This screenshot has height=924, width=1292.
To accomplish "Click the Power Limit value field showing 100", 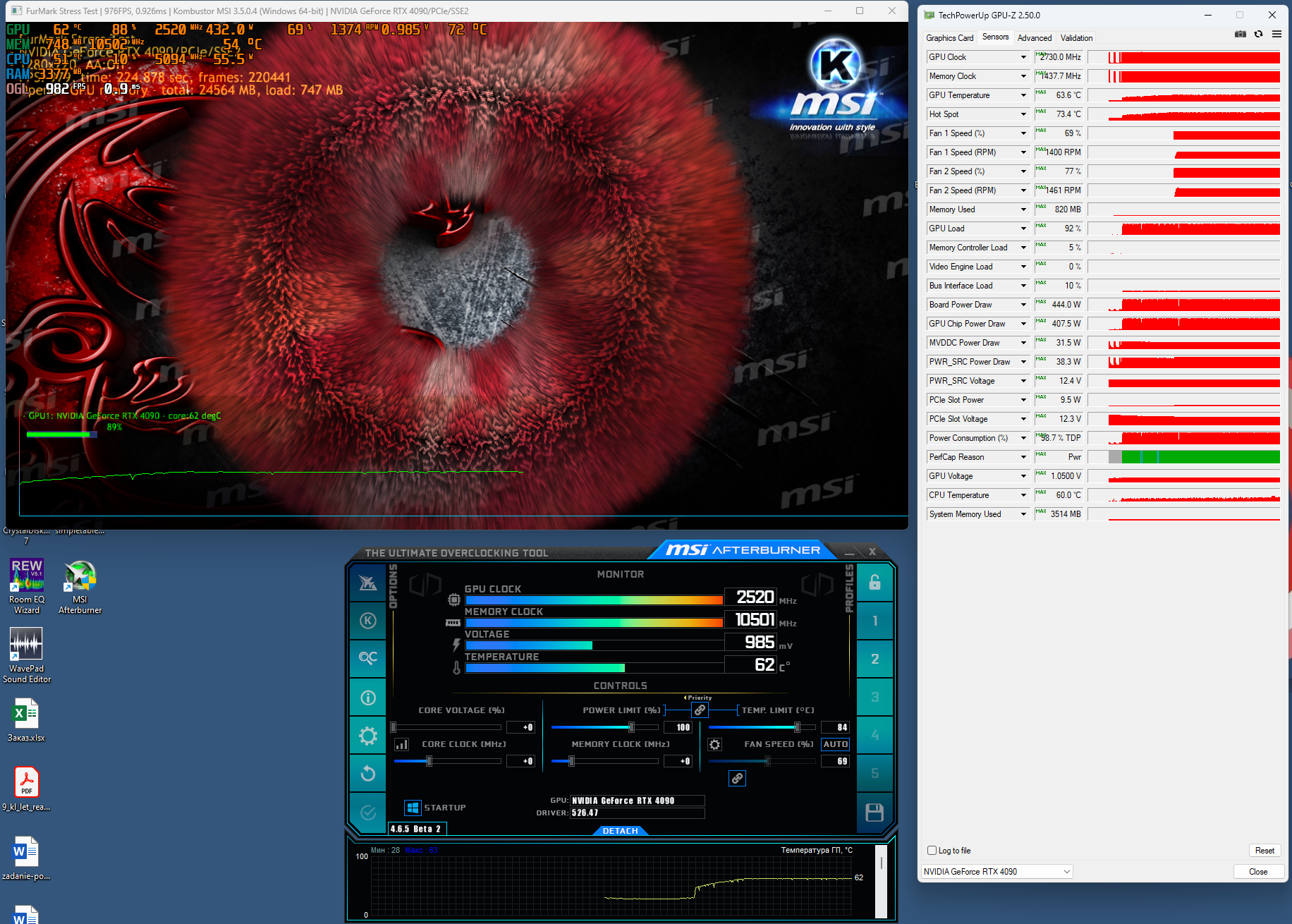I will (678, 727).
